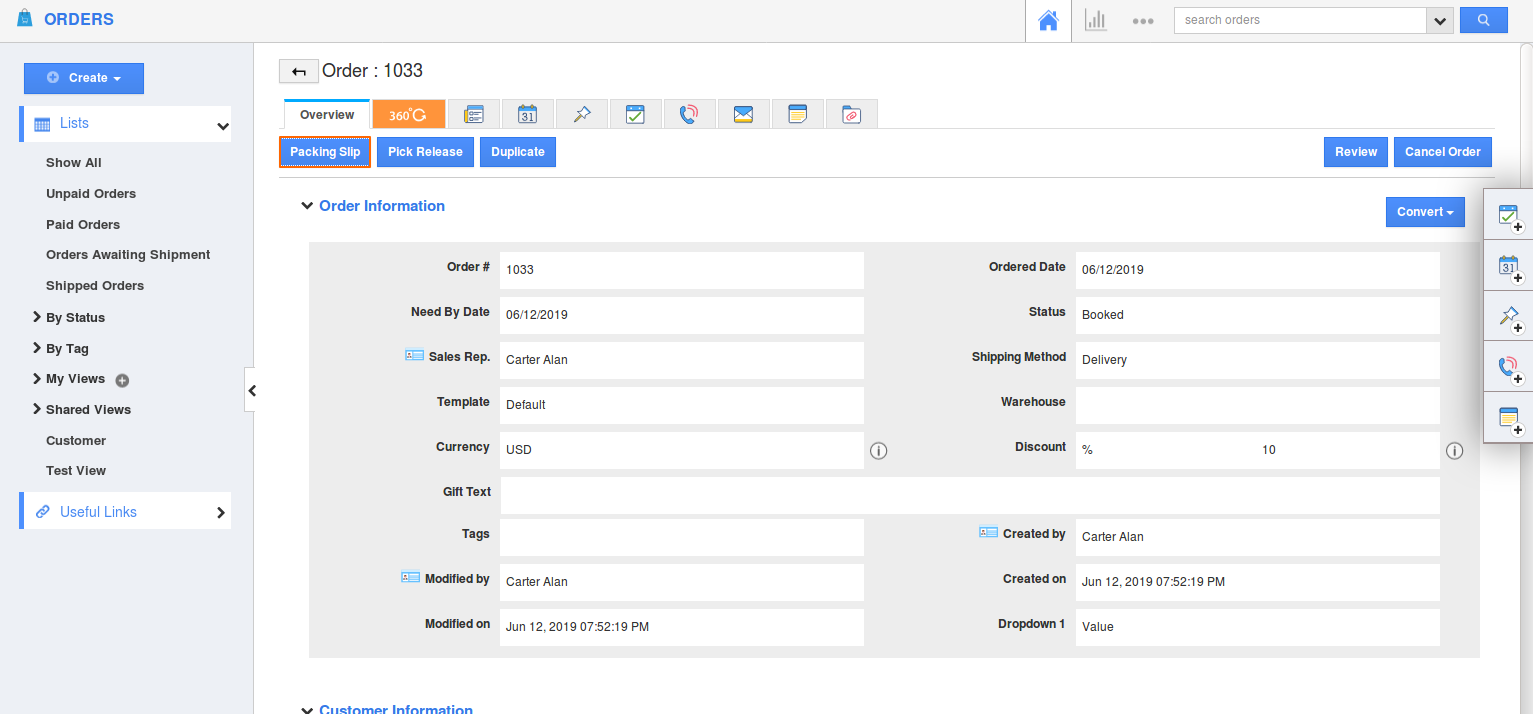The height and width of the screenshot is (714, 1533).
Task: Open the follow-ups pin tab icon
Action: [x=581, y=114]
